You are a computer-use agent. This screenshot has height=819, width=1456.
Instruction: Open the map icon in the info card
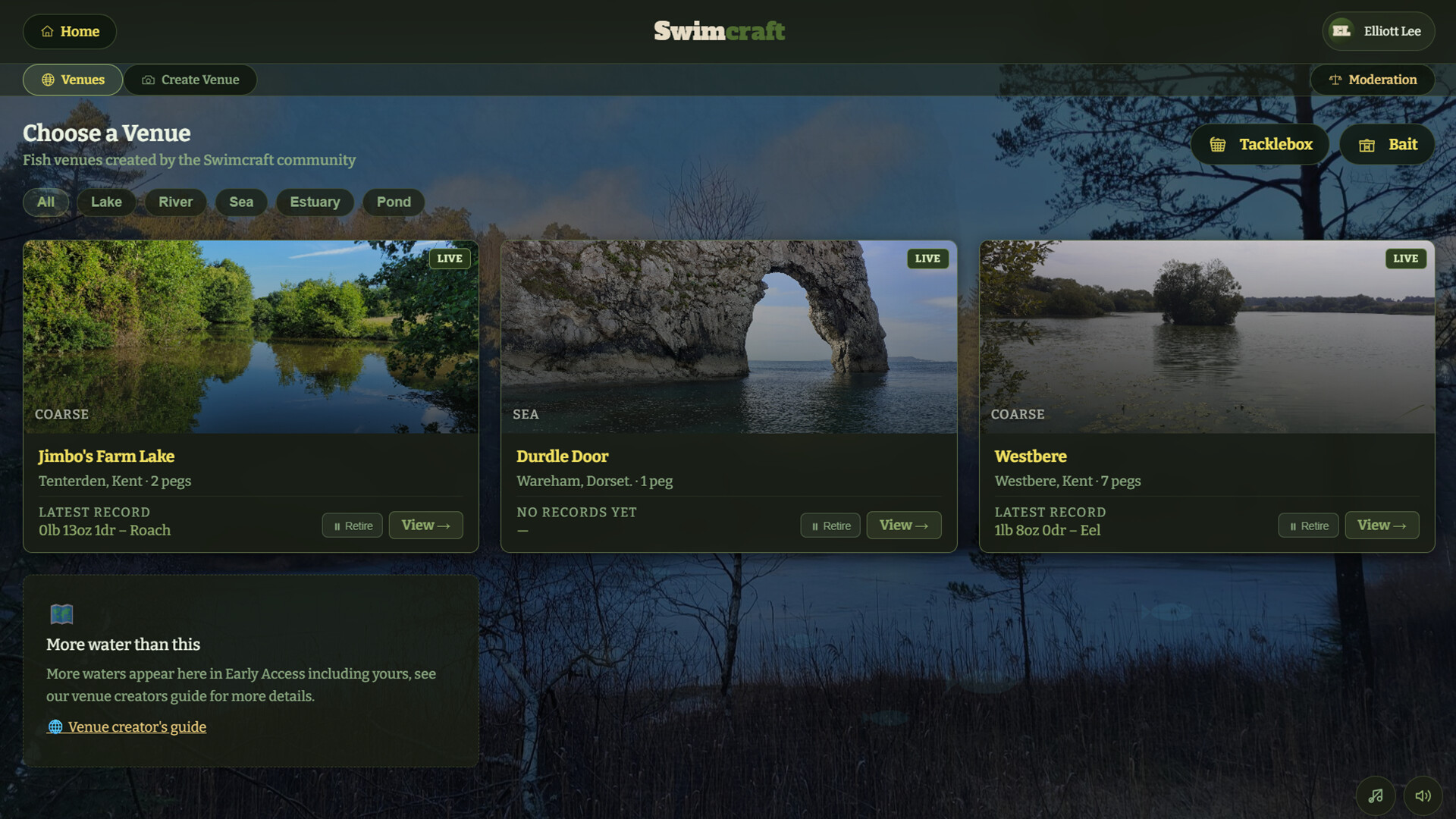tap(61, 613)
